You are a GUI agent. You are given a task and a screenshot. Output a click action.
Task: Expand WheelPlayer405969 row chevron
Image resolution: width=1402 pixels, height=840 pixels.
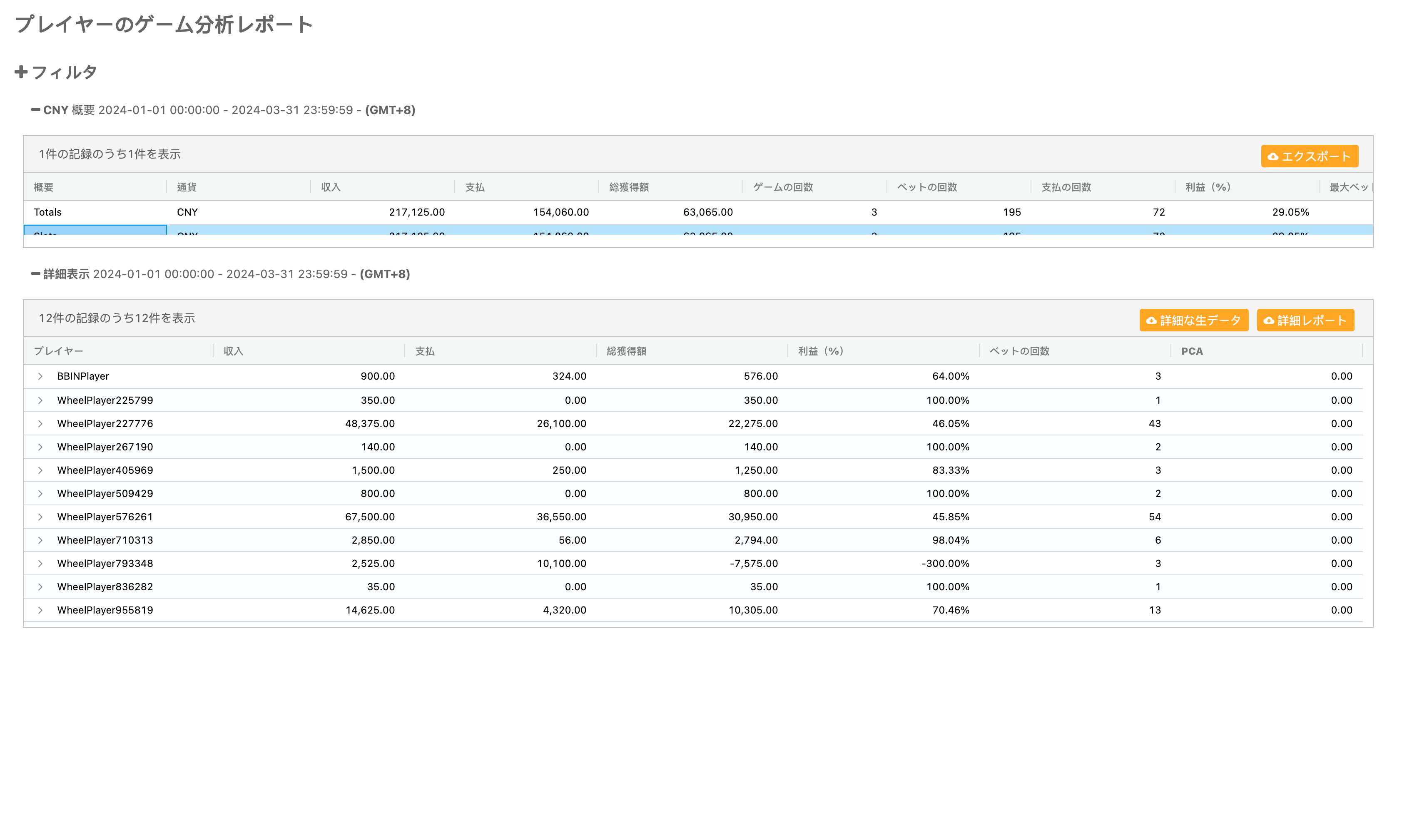pyautogui.click(x=40, y=470)
